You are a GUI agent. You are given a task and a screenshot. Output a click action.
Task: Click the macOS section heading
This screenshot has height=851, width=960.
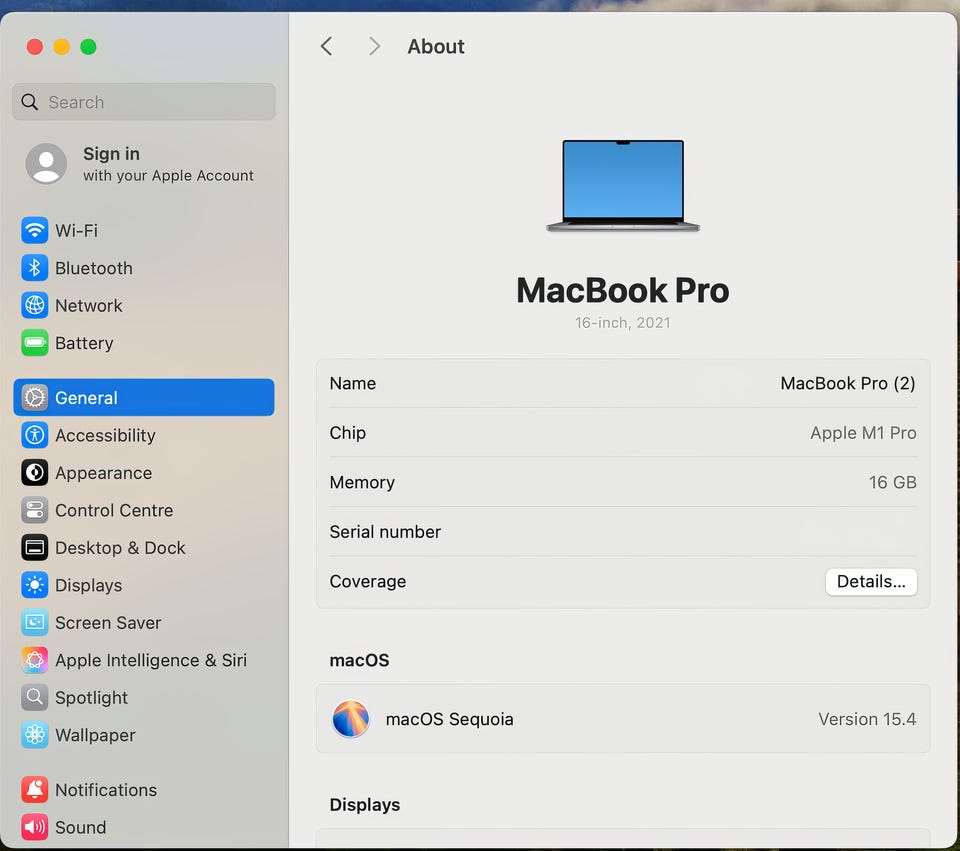tap(359, 660)
